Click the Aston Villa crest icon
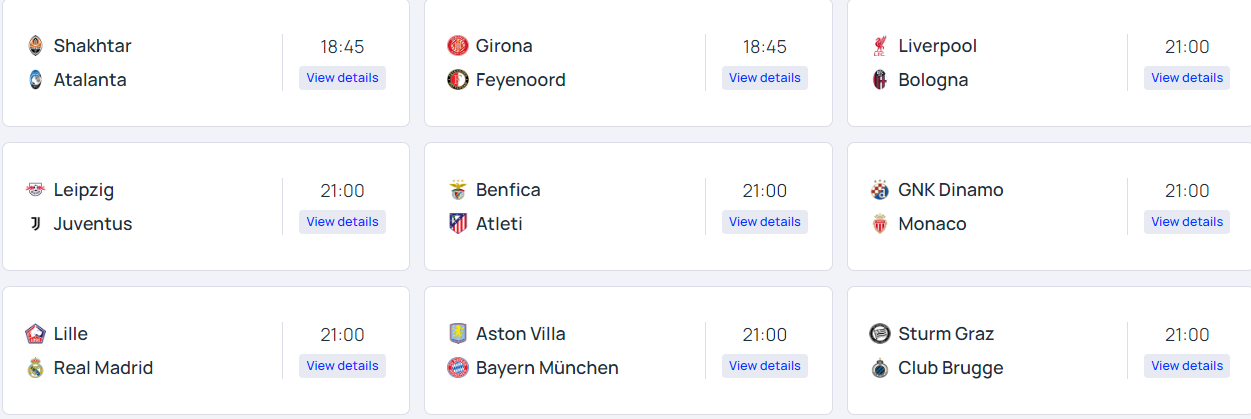 pos(458,334)
